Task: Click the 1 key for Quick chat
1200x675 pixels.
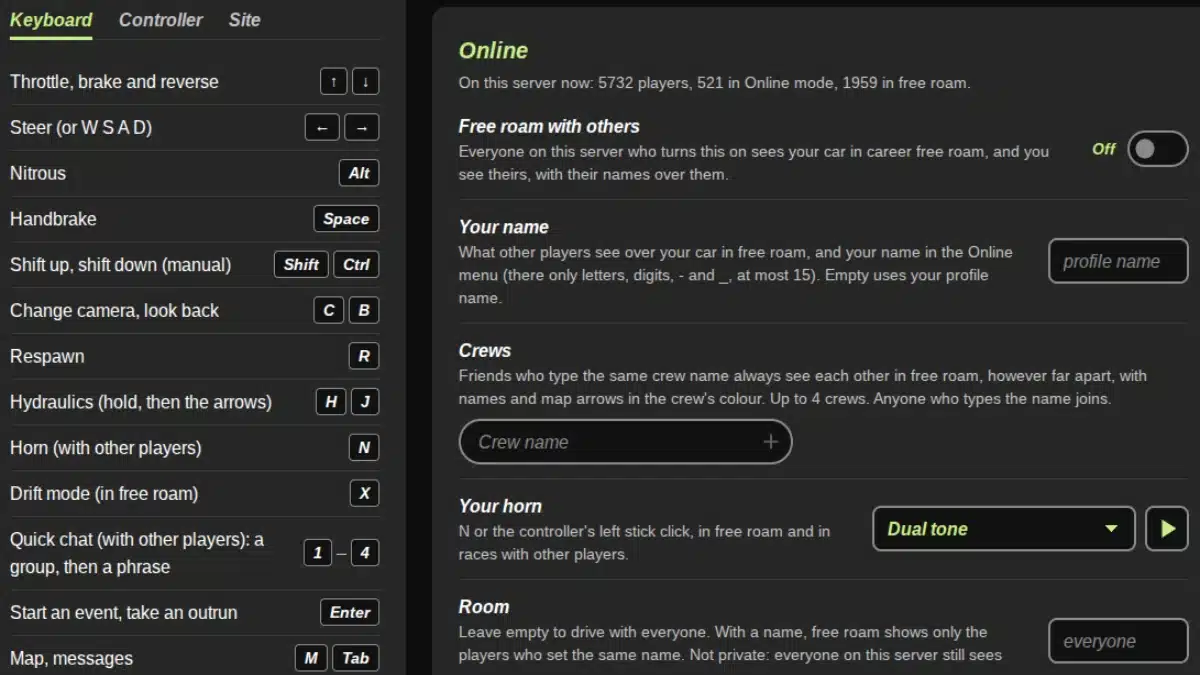Action: 318,553
